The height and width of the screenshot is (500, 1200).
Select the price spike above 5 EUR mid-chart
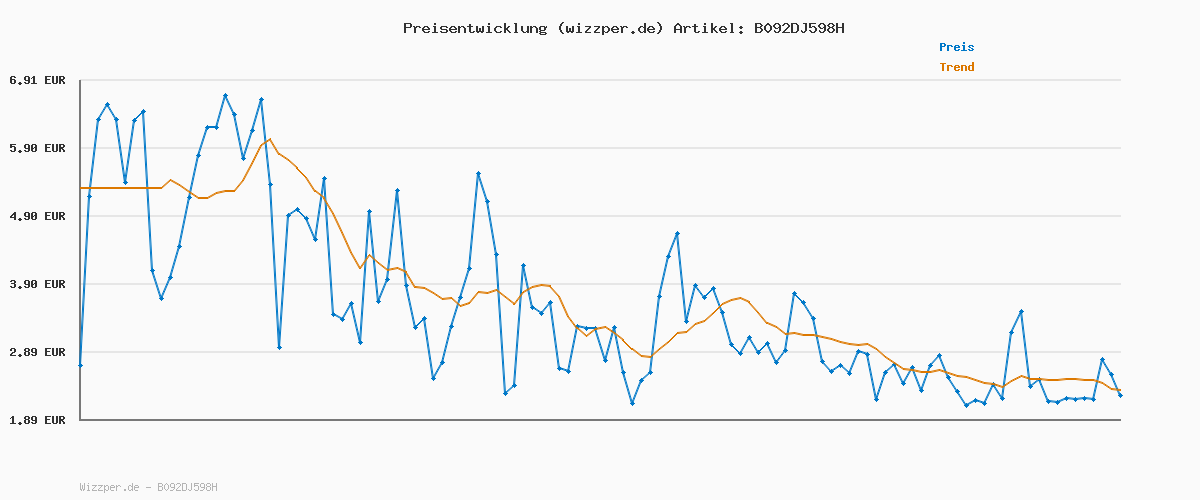(478, 173)
